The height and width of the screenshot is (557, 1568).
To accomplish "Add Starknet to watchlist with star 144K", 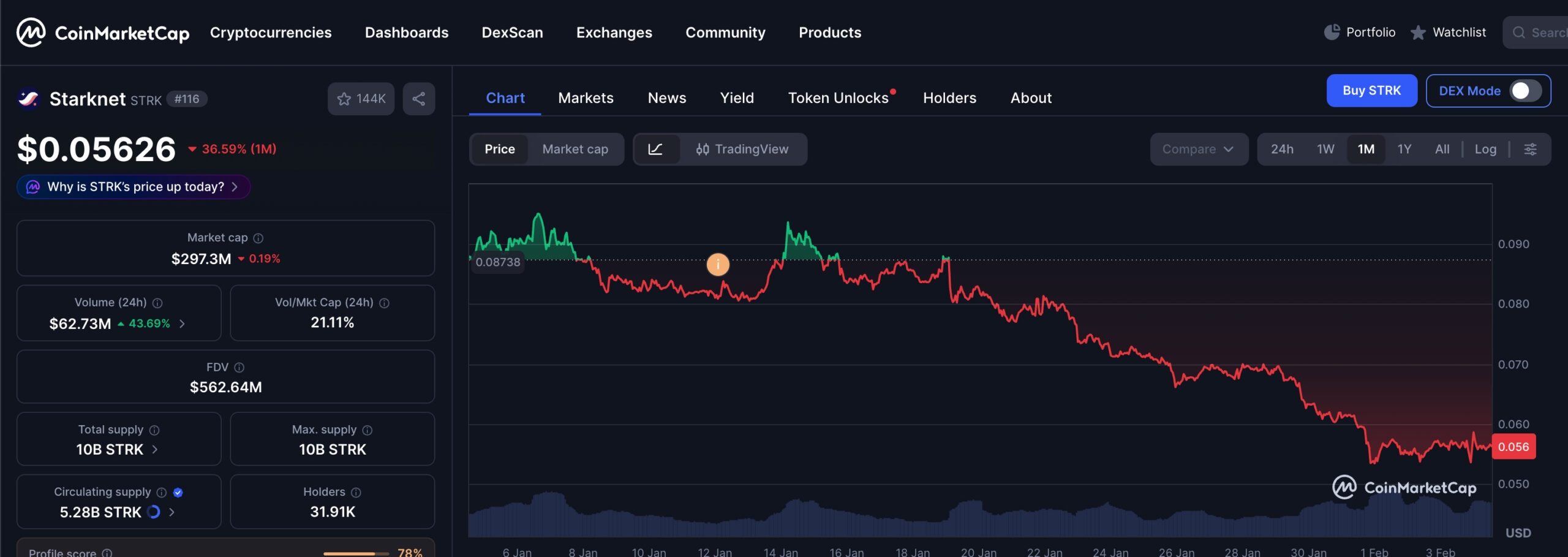I will 361,99.
